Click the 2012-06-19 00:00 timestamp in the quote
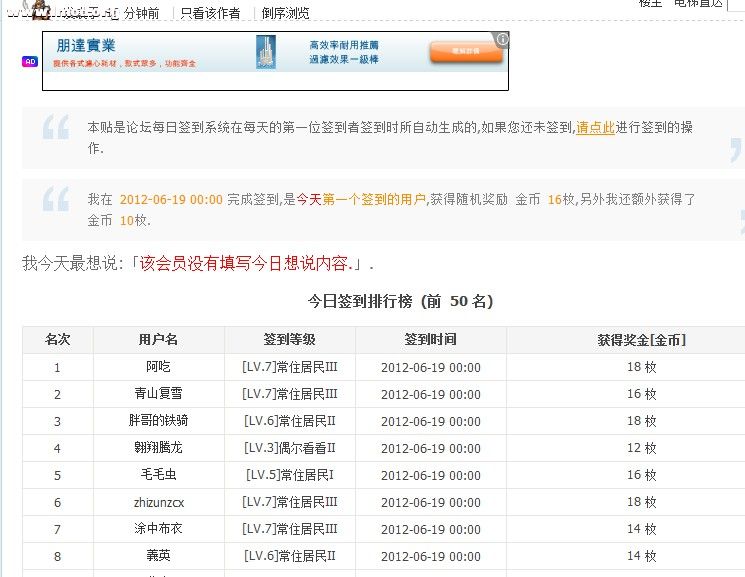The height and width of the screenshot is (577, 745). click(171, 199)
